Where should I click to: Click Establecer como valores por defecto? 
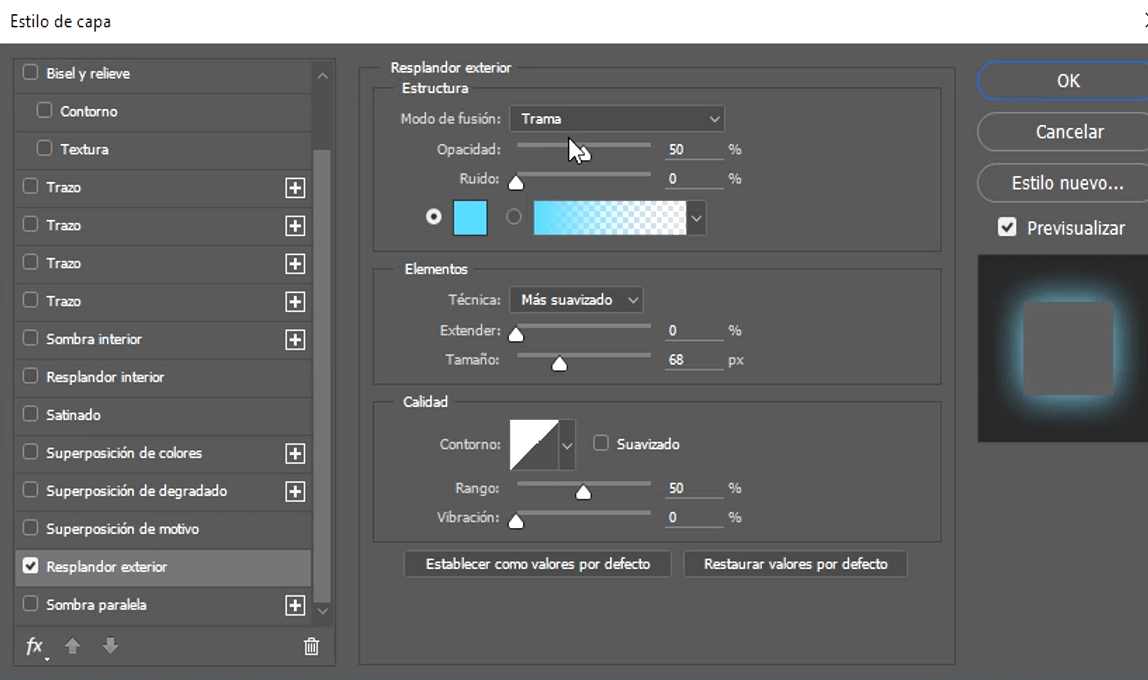tap(537, 564)
